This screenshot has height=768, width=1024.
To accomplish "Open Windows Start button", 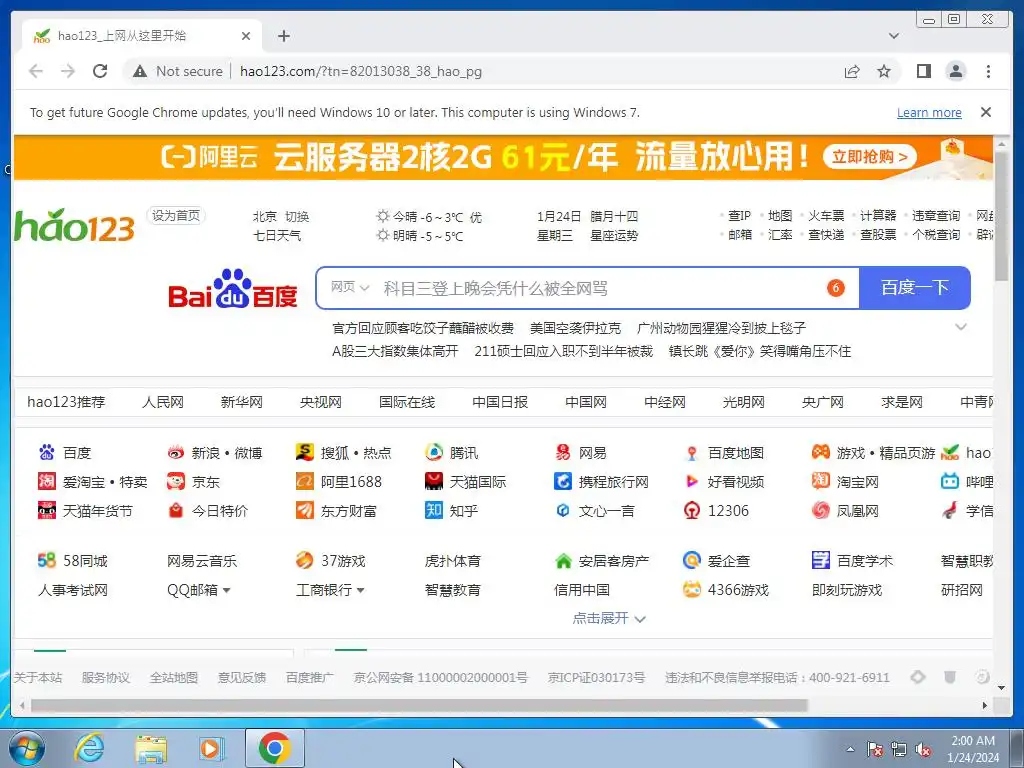I will 26,748.
